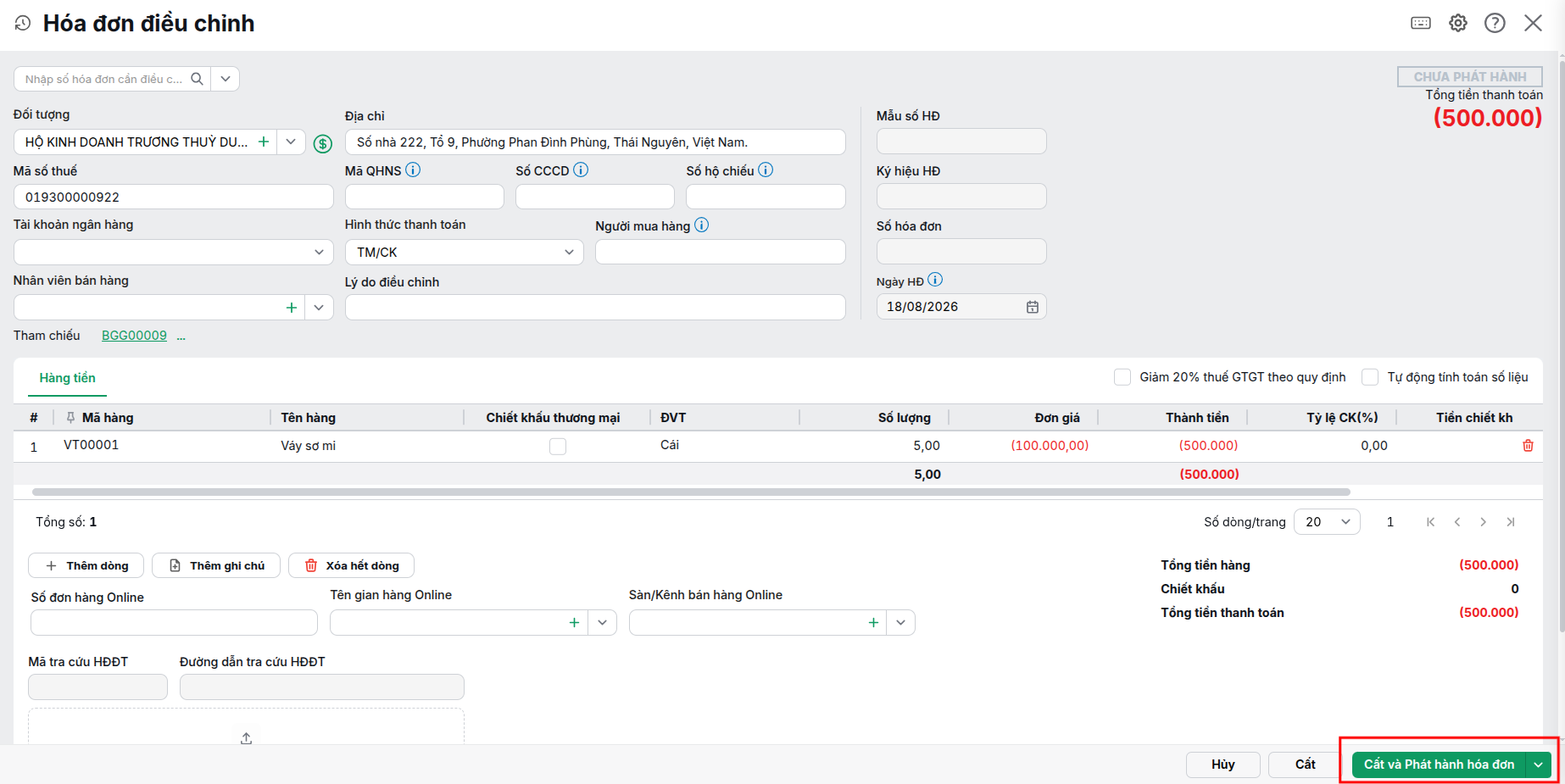Viewport: 1565px width, 784px height.
Task: Expand Tên gian hàng Online dropdown
Action: (602, 622)
